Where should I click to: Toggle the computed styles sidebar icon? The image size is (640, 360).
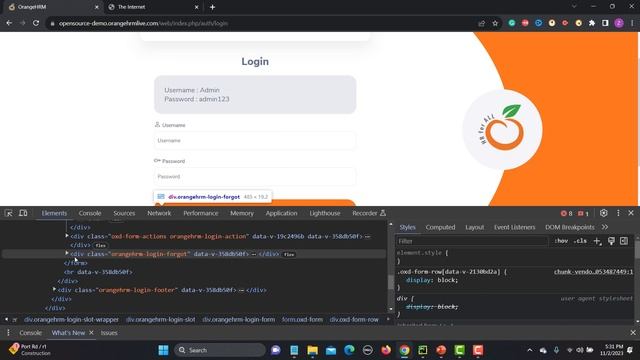(624, 241)
